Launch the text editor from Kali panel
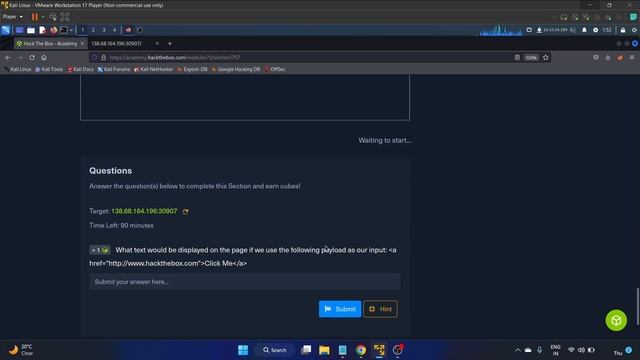 point(42,30)
